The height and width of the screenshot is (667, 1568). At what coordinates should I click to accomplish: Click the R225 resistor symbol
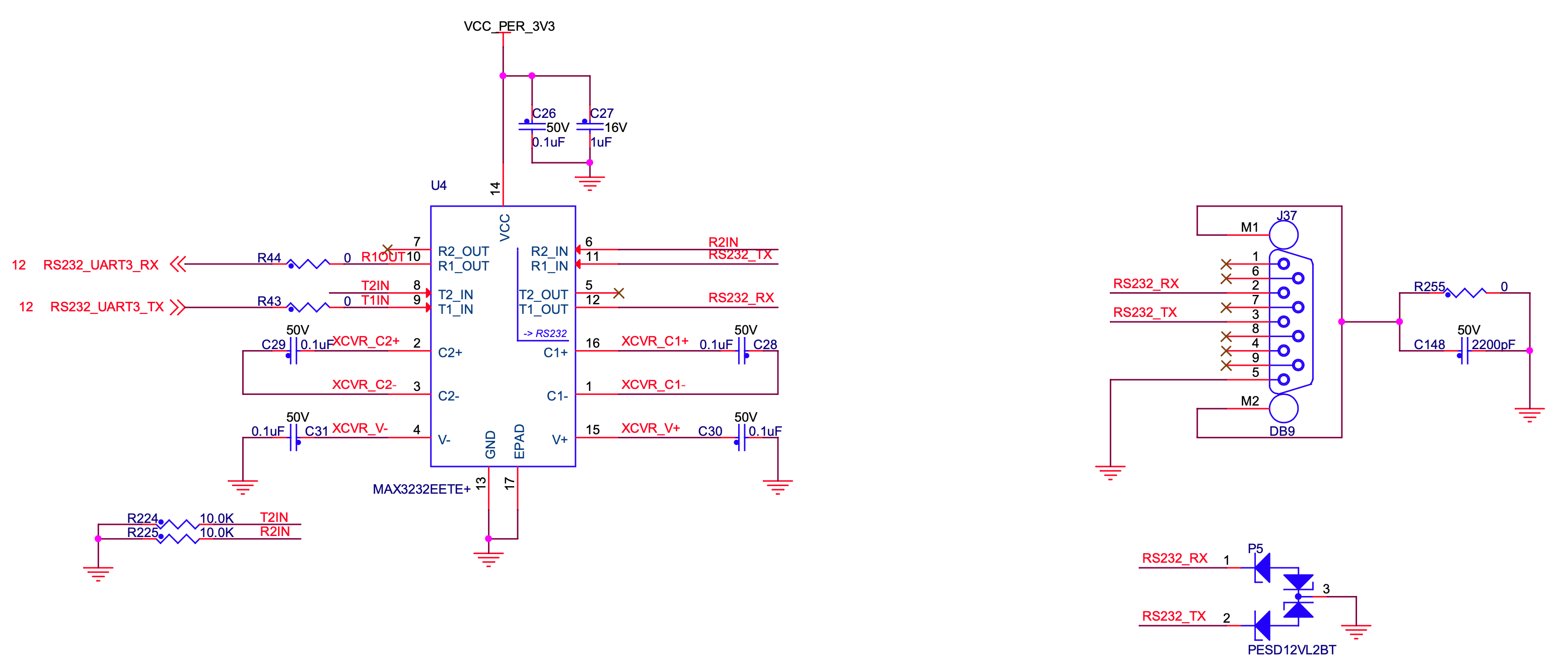178,539
